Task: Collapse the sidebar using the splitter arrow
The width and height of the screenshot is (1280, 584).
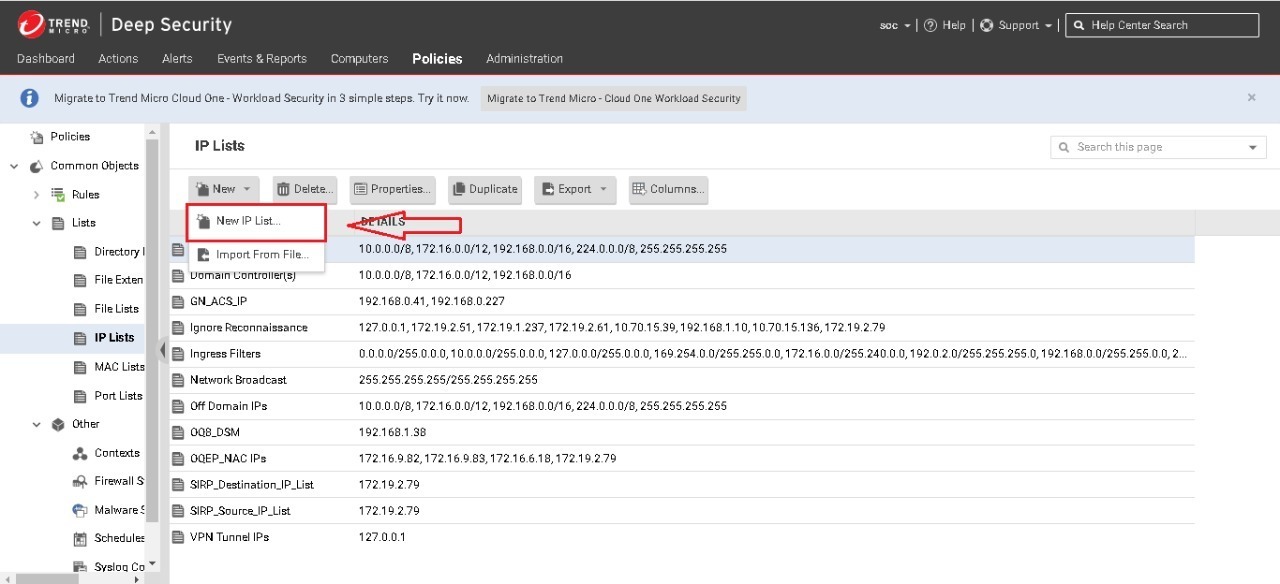Action: pyautogui.click(x=163, y=350)
